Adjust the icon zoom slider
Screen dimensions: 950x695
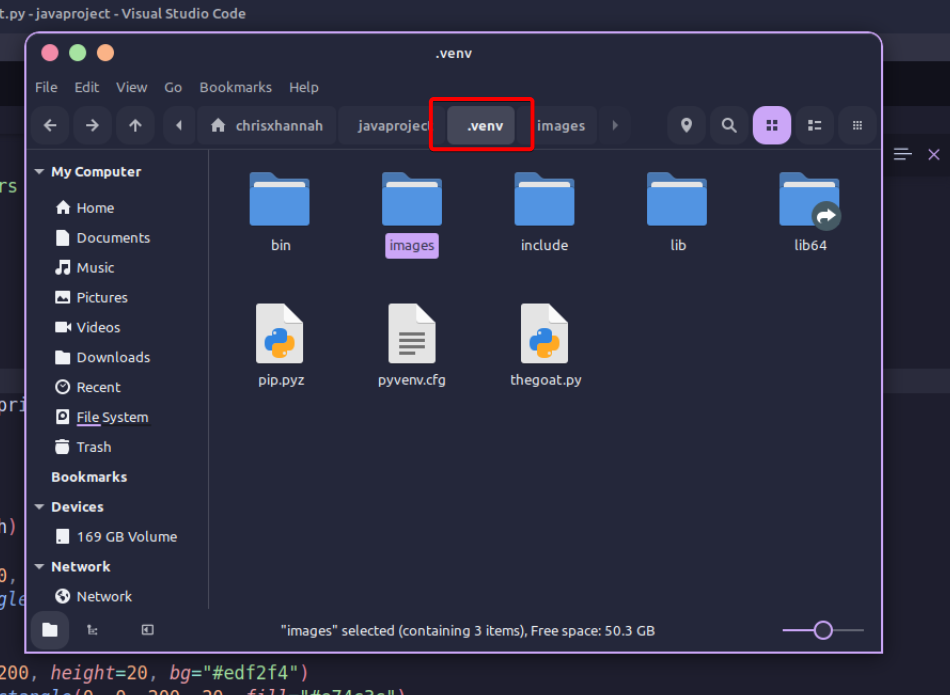[823, 630]
